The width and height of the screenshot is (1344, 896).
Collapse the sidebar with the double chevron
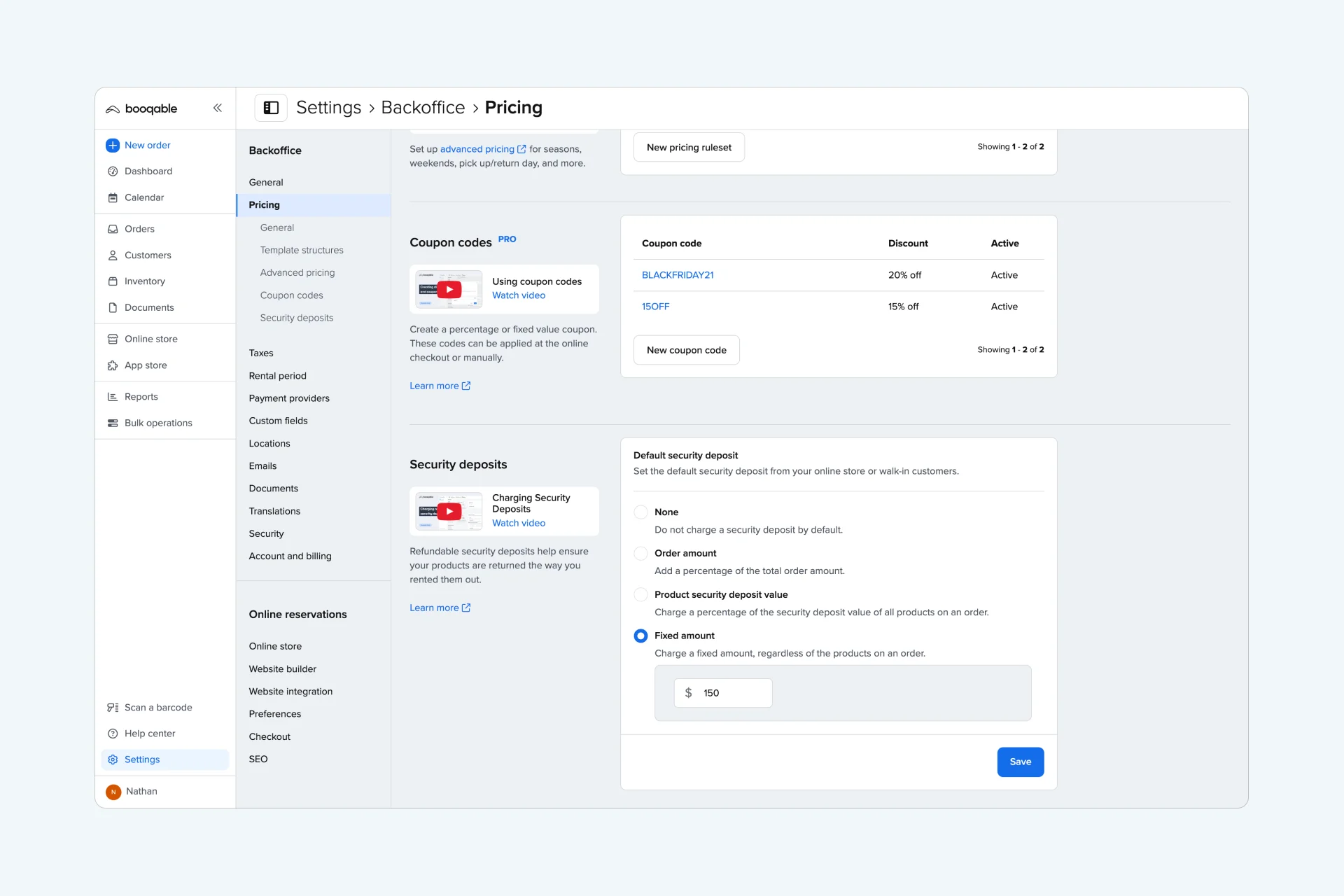[218, 108]
